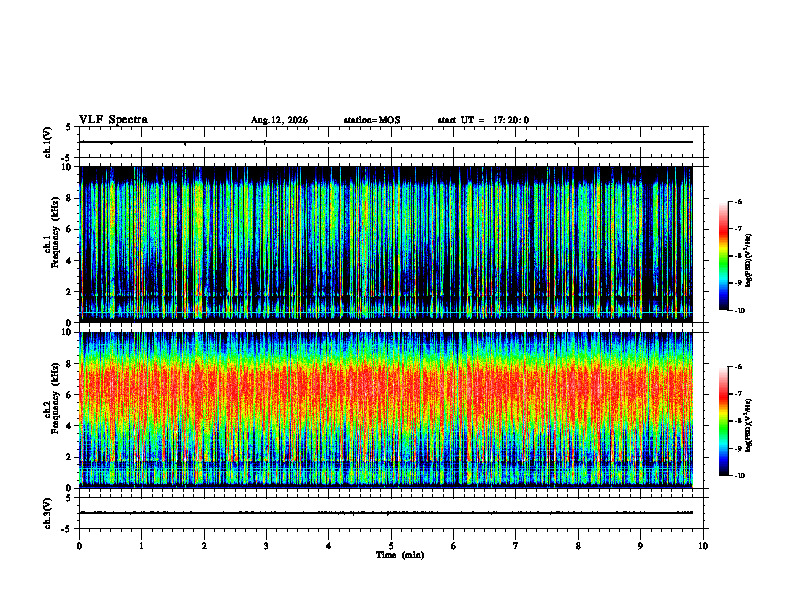The image size is (792, 612).
Task: Click the ch.1 voltage waveform trace
Action: [x=386, y=142]
